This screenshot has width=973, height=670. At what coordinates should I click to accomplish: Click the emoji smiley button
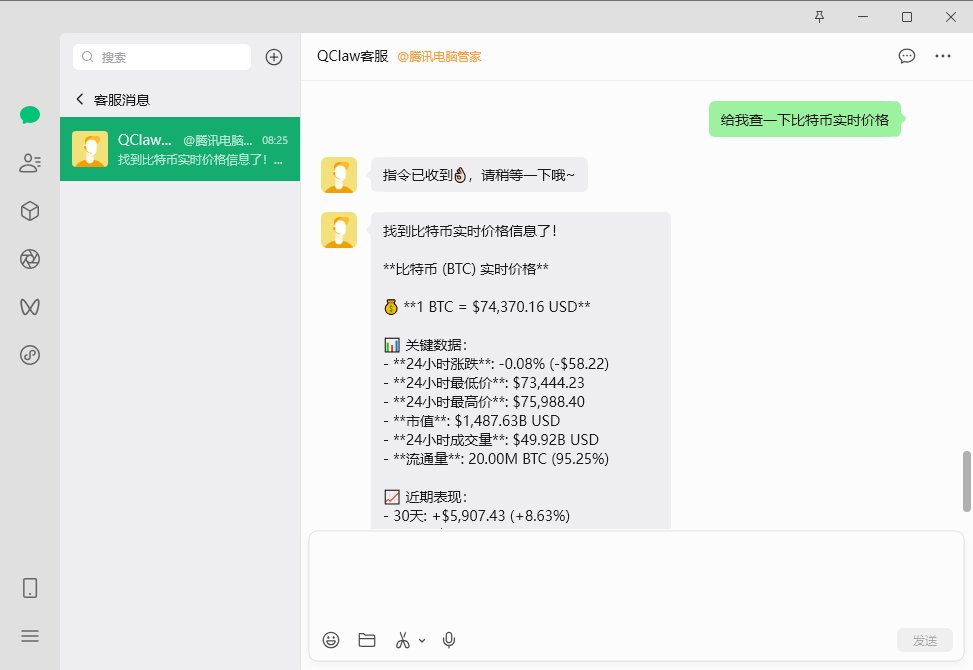point(331,640)
